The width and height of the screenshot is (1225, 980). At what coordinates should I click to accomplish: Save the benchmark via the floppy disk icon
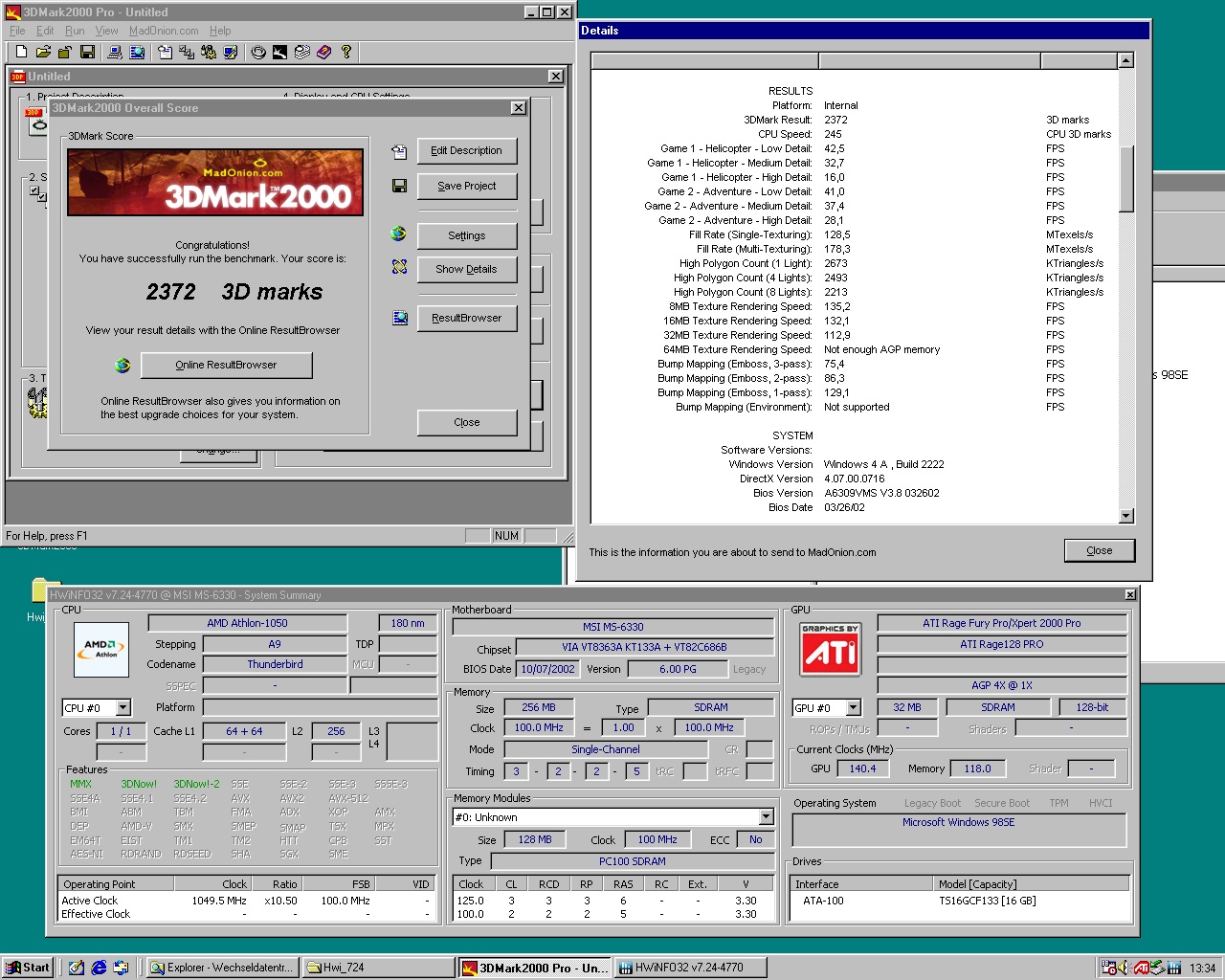tap(89, 52)
